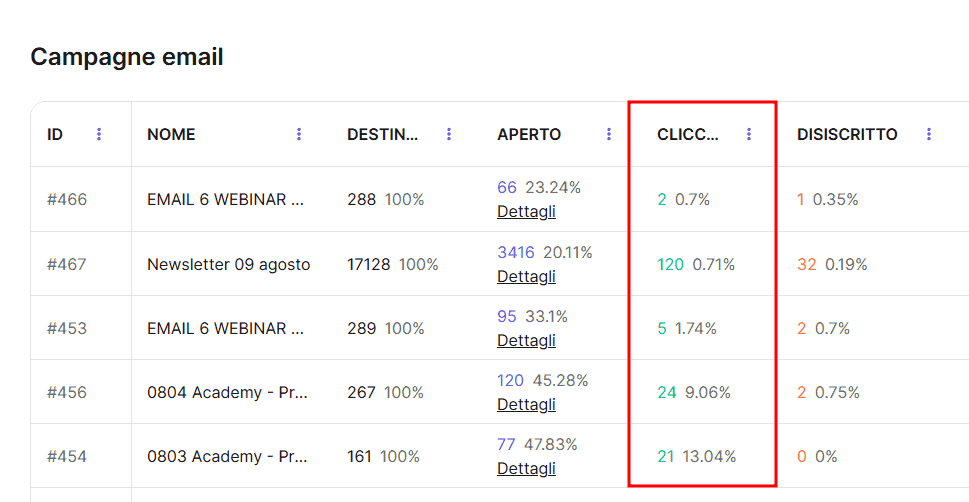Image resolution: width=969 pixels, height=502 pixels.
Task: Click the name 0803 Academy - Pr...
Action: [227, 457]
